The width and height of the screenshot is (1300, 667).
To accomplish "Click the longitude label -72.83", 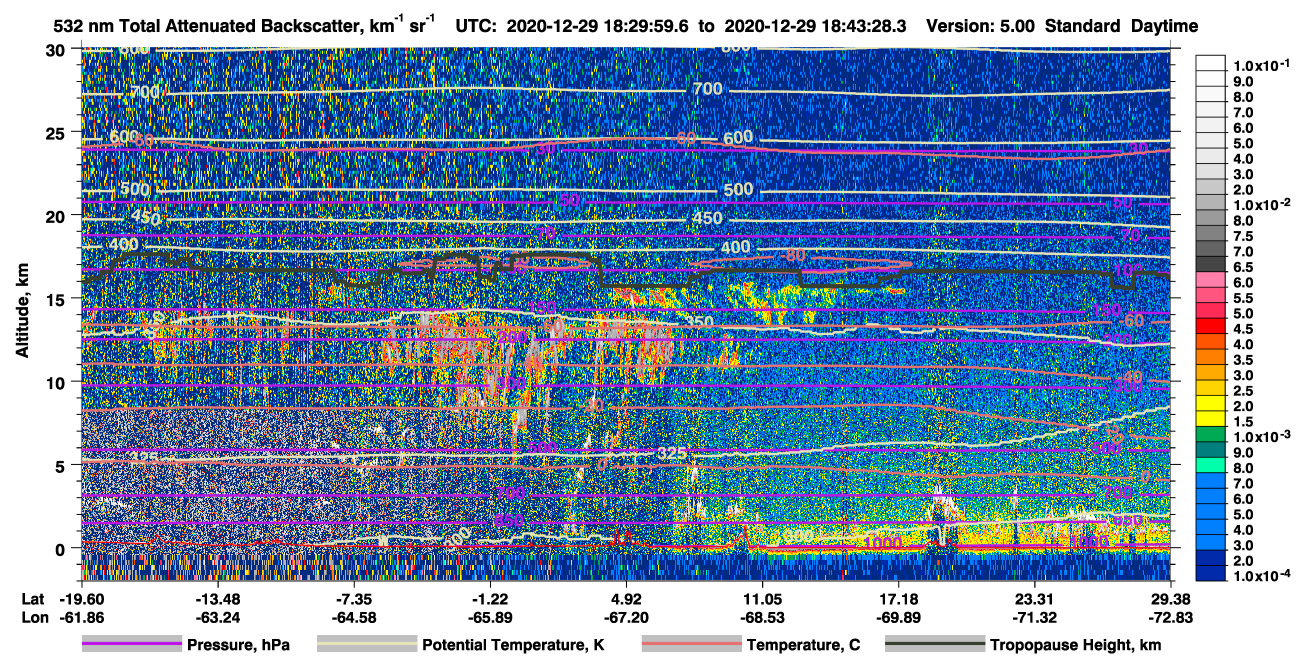I will (1170, 617).
